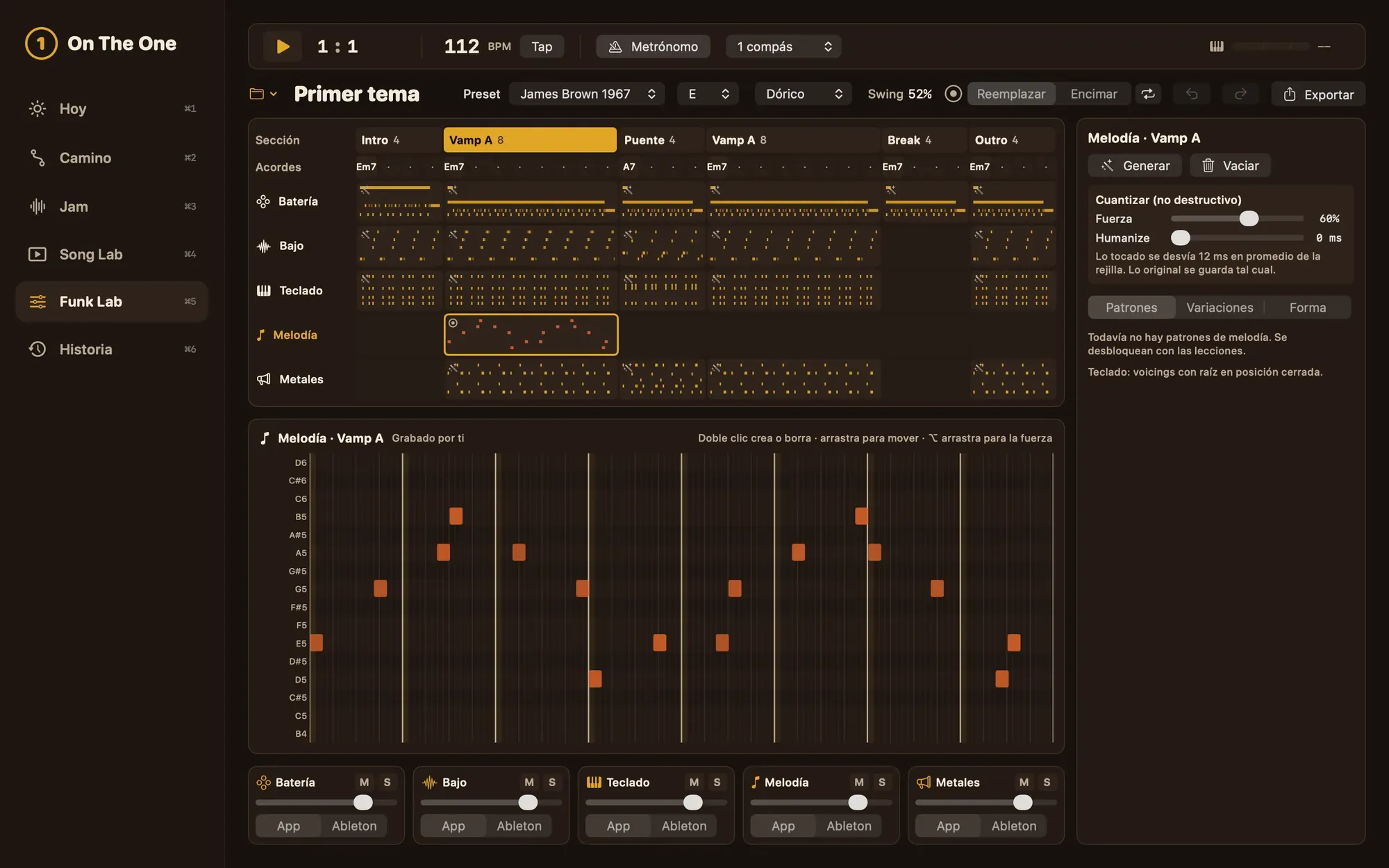The image size is (1389, 868).
Task: Solo the Bajo mixer channel
Action: tap(552, 782)
